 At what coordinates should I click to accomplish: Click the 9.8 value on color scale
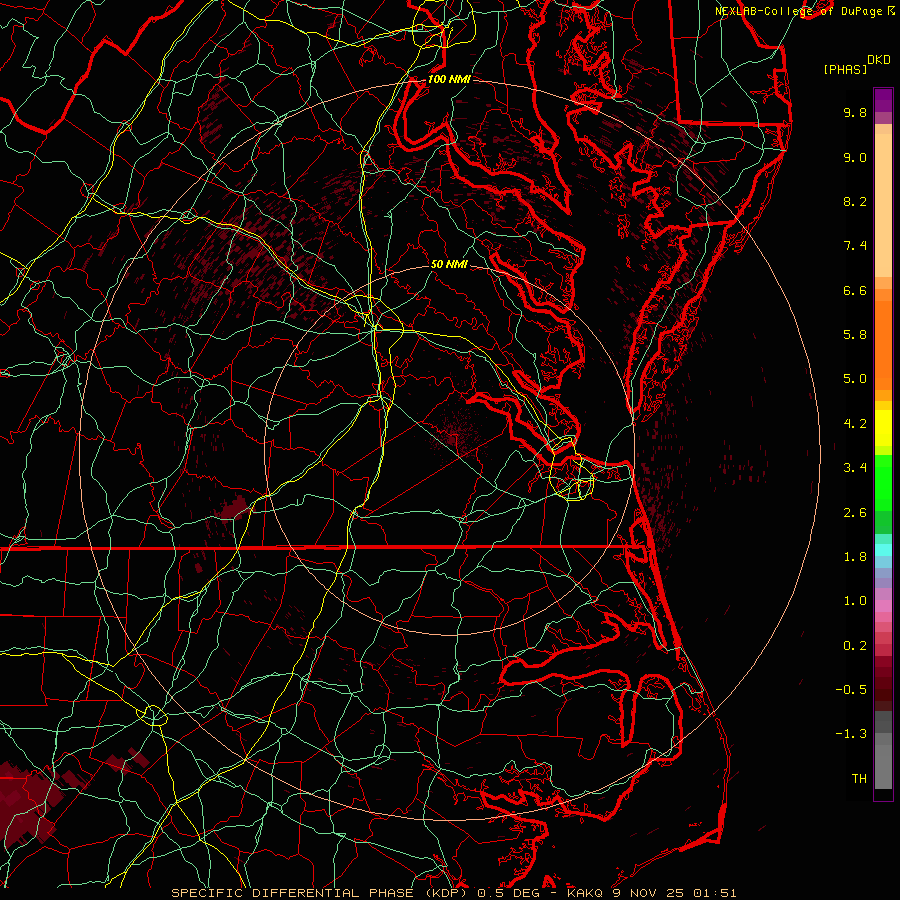point(855,112)
